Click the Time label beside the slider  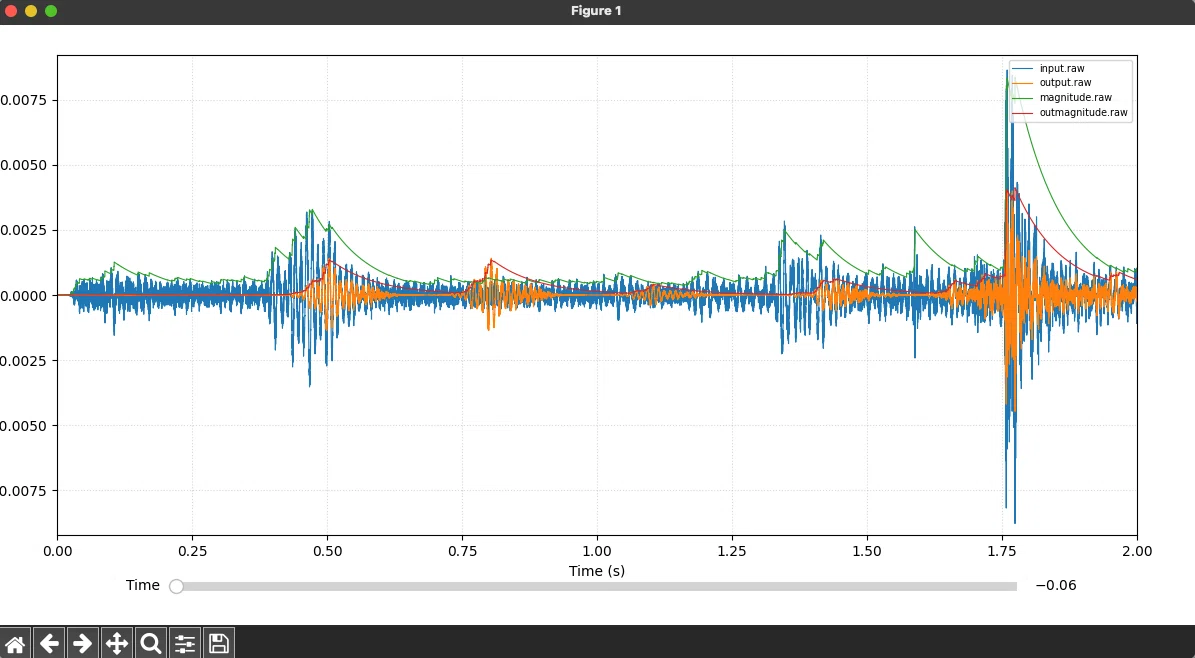(143, 585)
